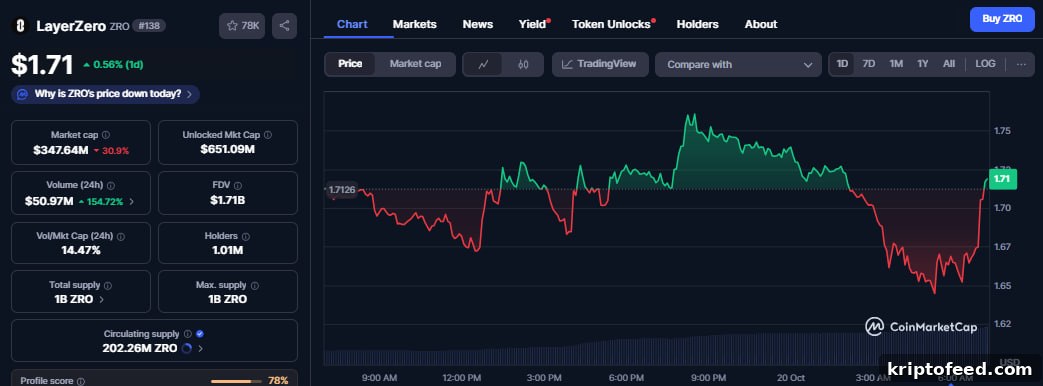This screenshot has width=1043, height=386.
Task: Click the Circulating supply info icon
Action: point(188,334)
